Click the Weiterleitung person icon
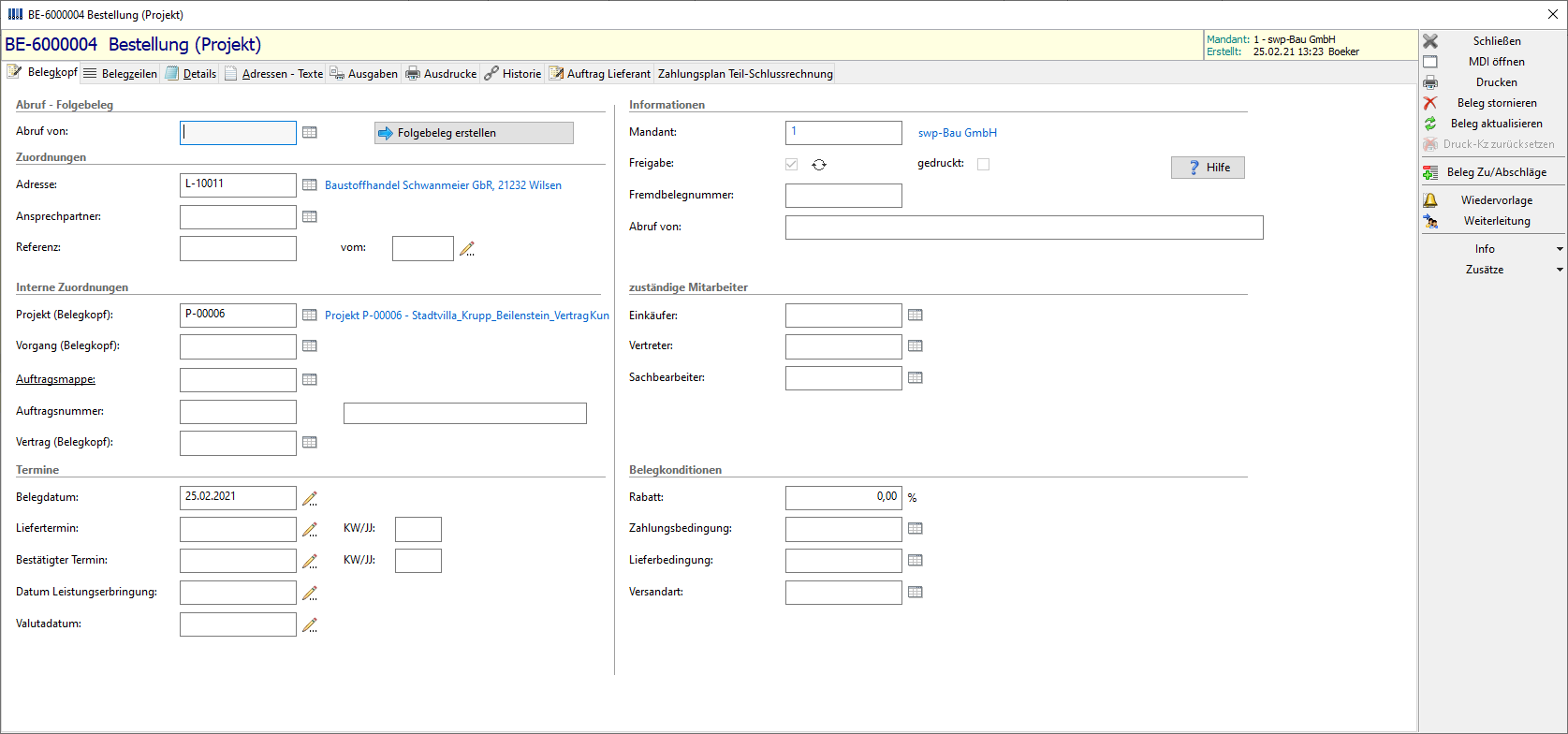 pos(1430,221)
